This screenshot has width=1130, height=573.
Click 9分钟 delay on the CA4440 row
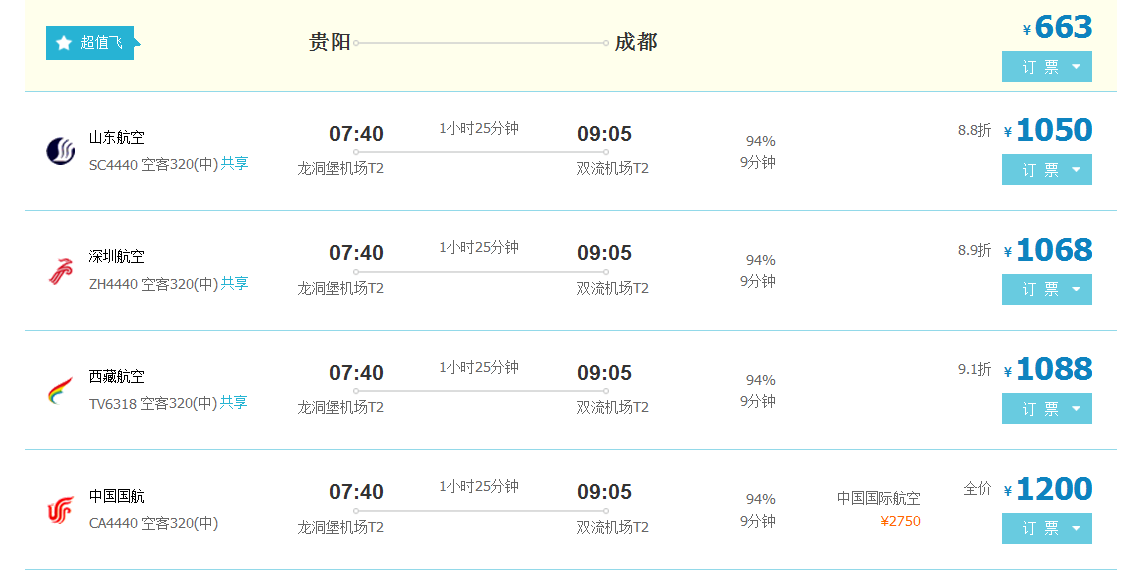coord(757,520)
